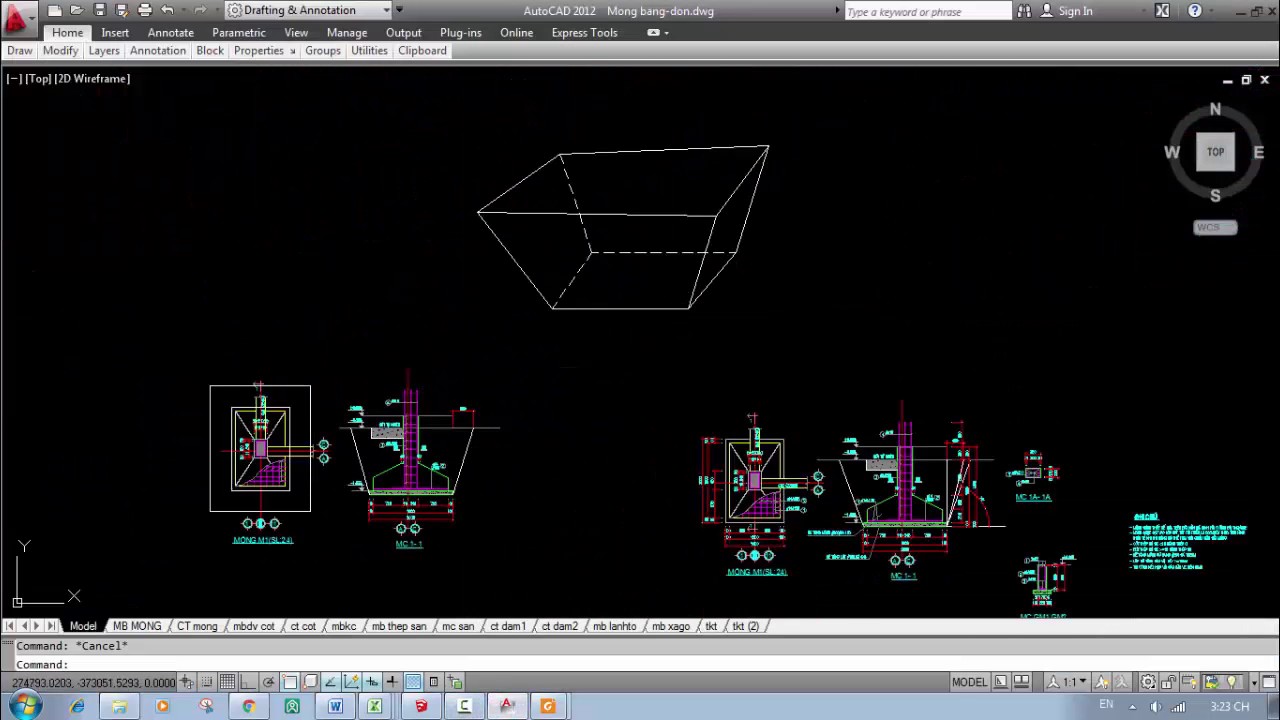The height and width of the screenshot is (720, 1280).
Task: Switch to the mb xago layout tab
Action: [671, 626]
